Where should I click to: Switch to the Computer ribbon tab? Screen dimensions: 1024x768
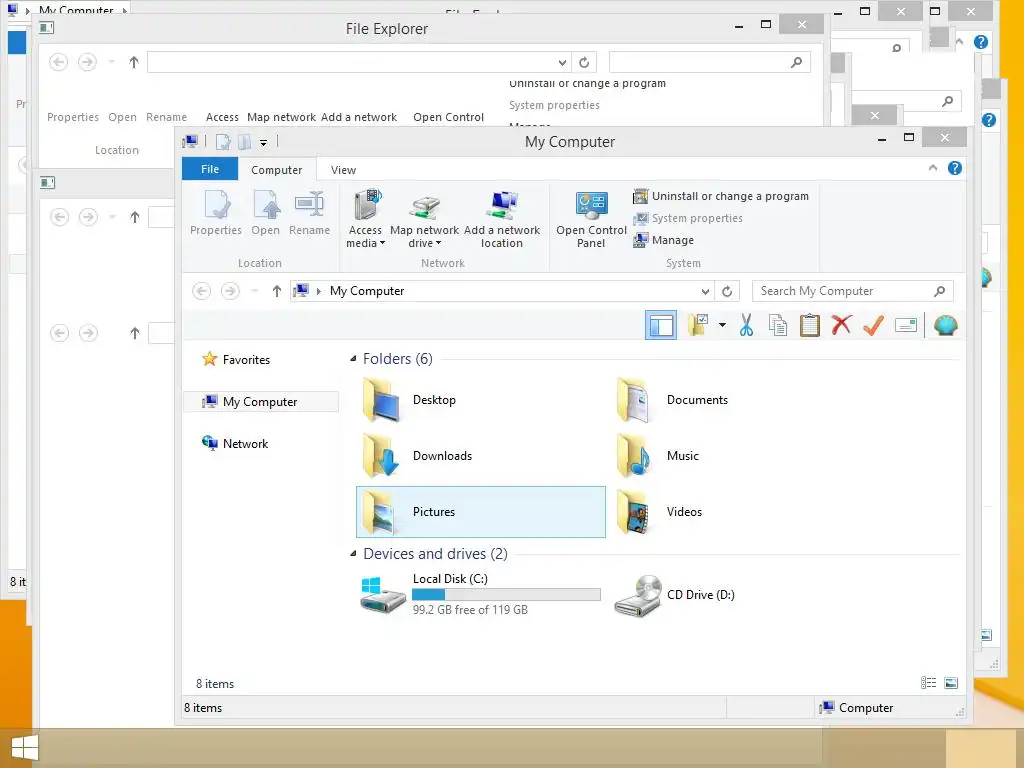click(x=277, y=170)
